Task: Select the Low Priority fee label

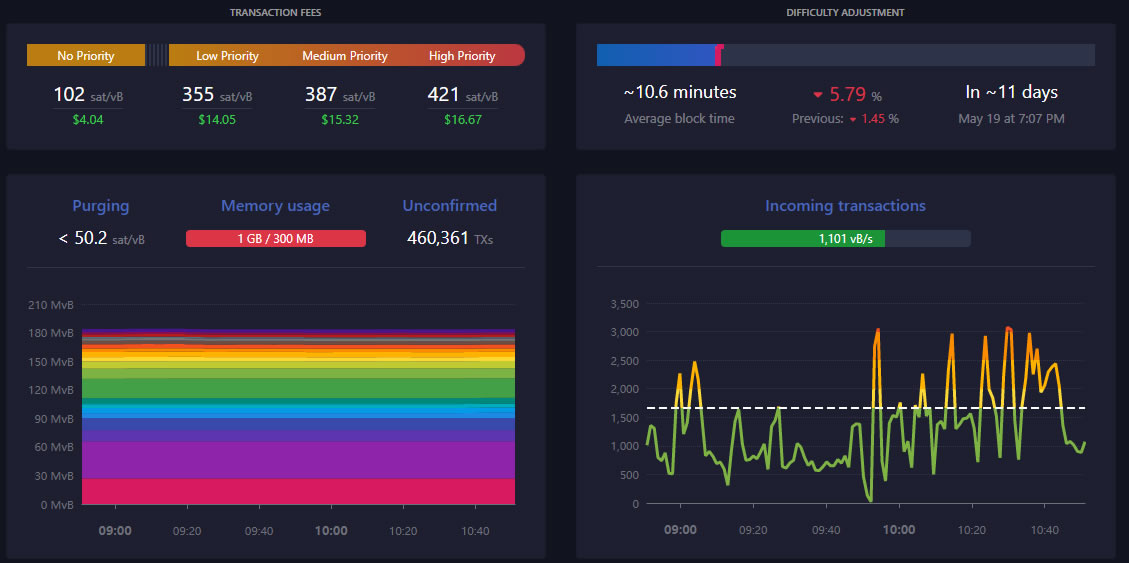Action: click(227, 56)
